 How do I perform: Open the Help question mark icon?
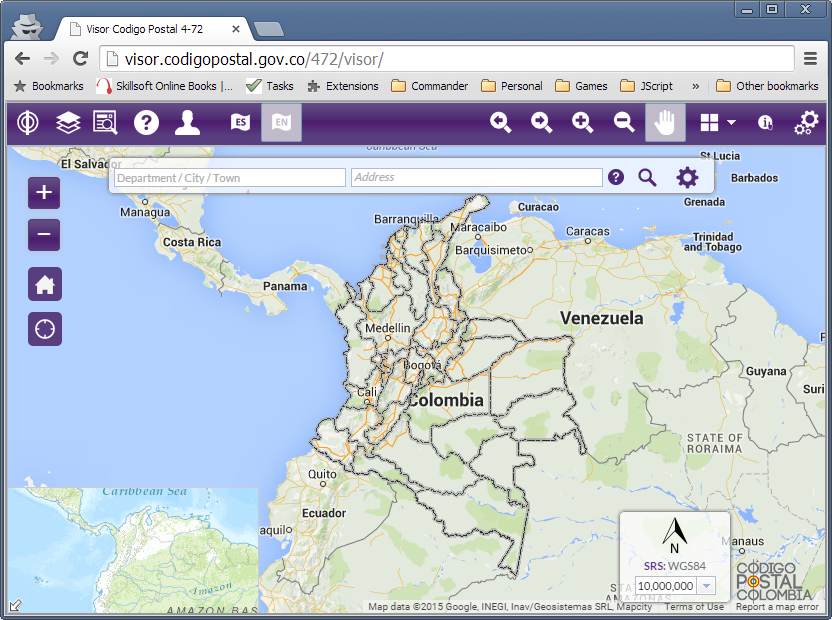click(146, 122)
